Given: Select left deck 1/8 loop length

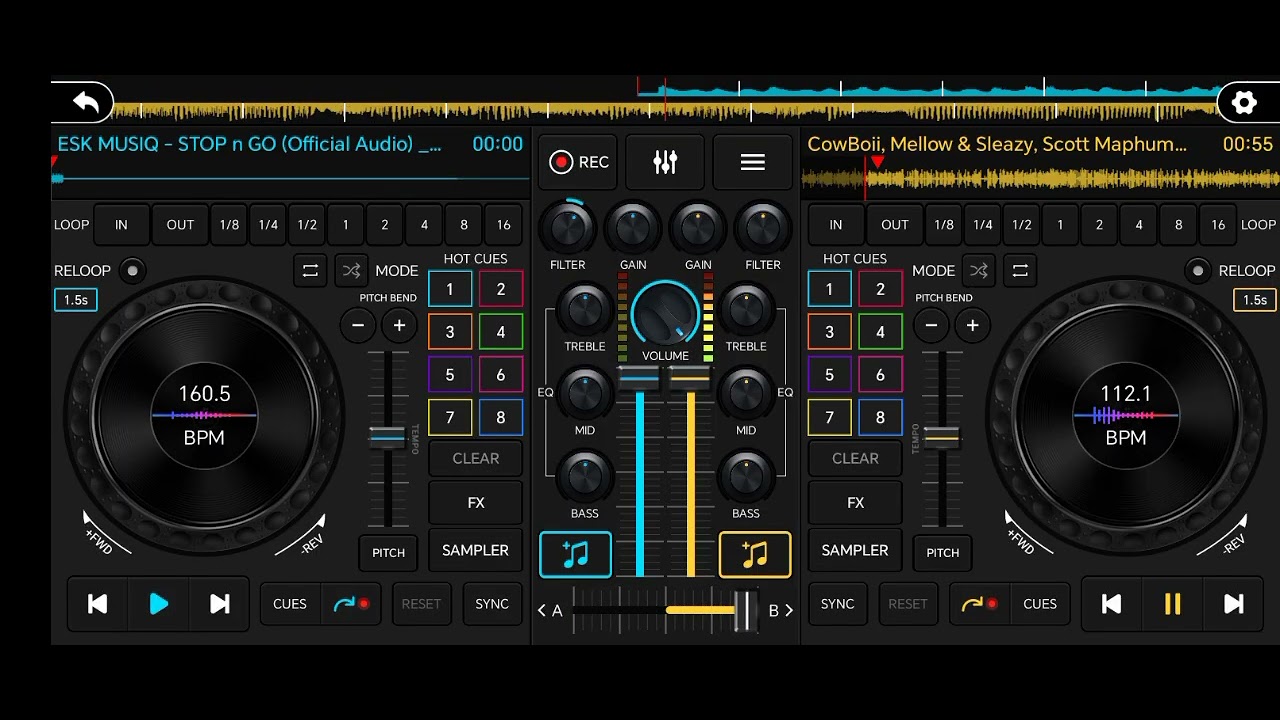Looking at the screenshot, I should [229, 225].
